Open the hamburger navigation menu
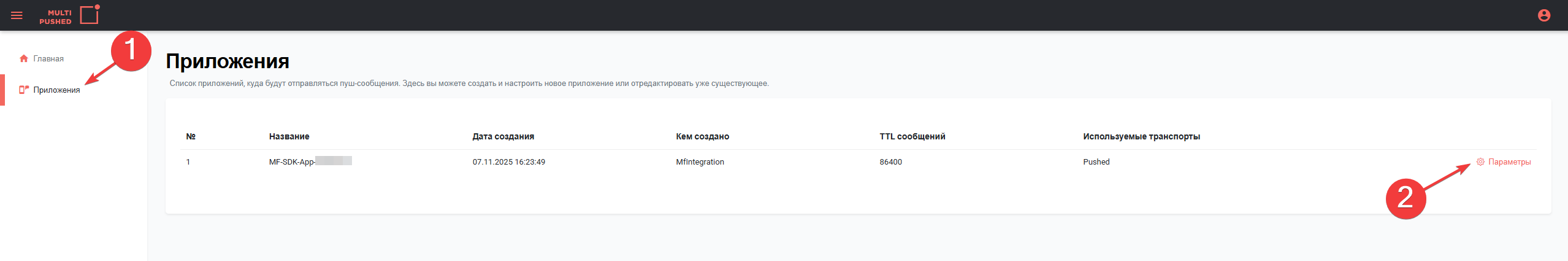This screenshot has width=1568, height=261. pos(17,15)
